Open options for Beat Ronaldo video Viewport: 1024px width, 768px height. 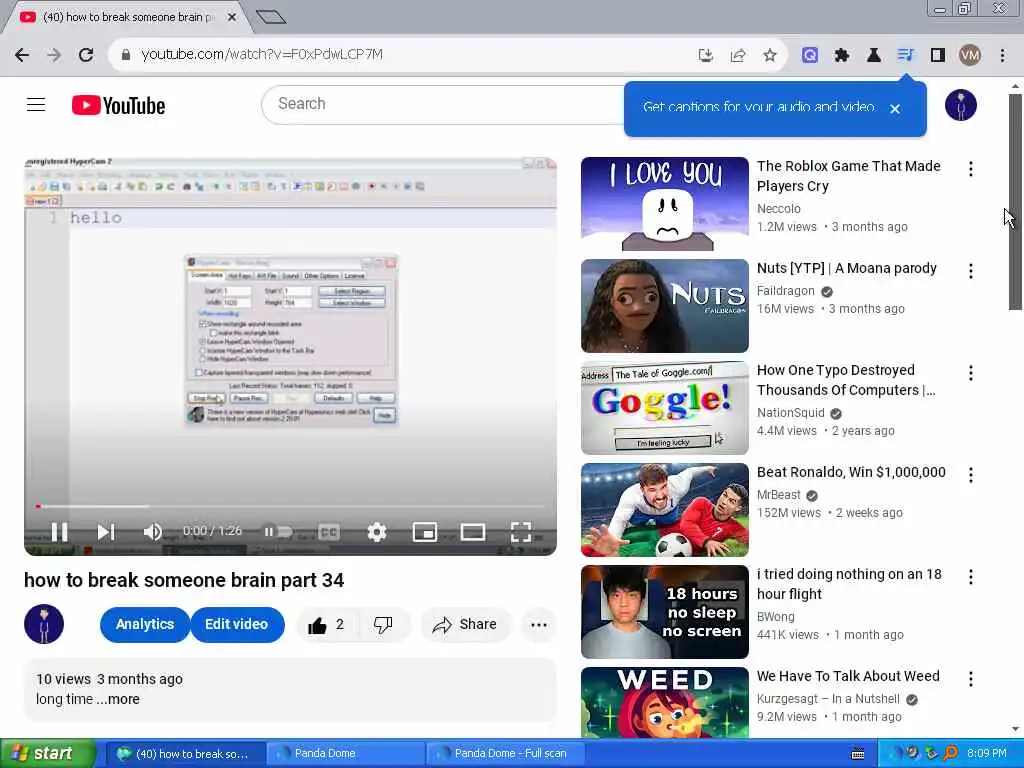(971, 475)
